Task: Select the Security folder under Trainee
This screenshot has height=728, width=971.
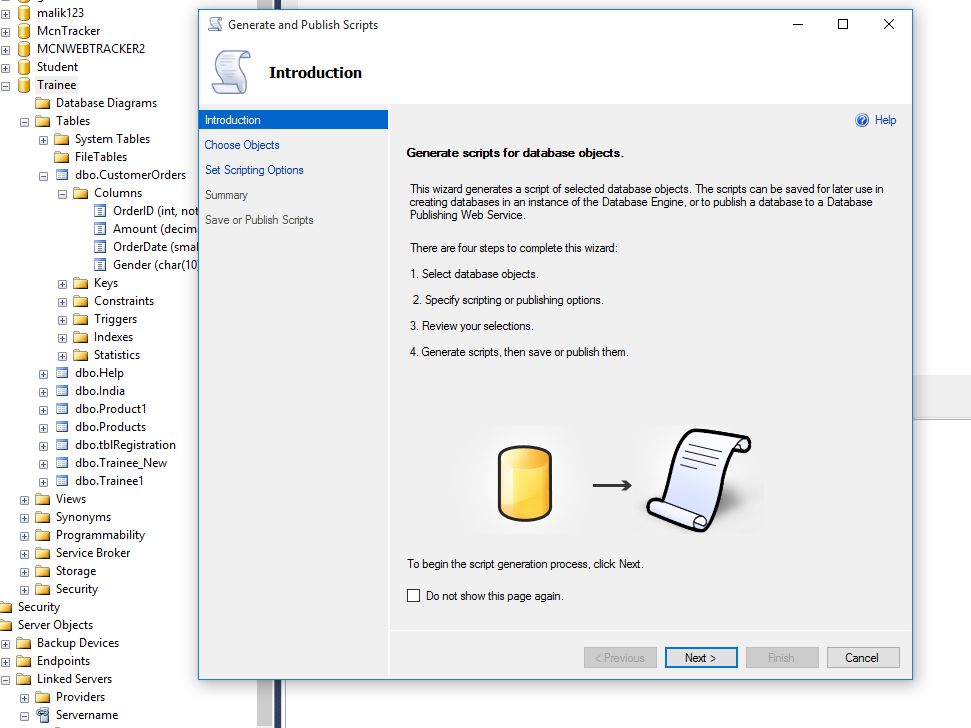Action: tap(77, 589)
